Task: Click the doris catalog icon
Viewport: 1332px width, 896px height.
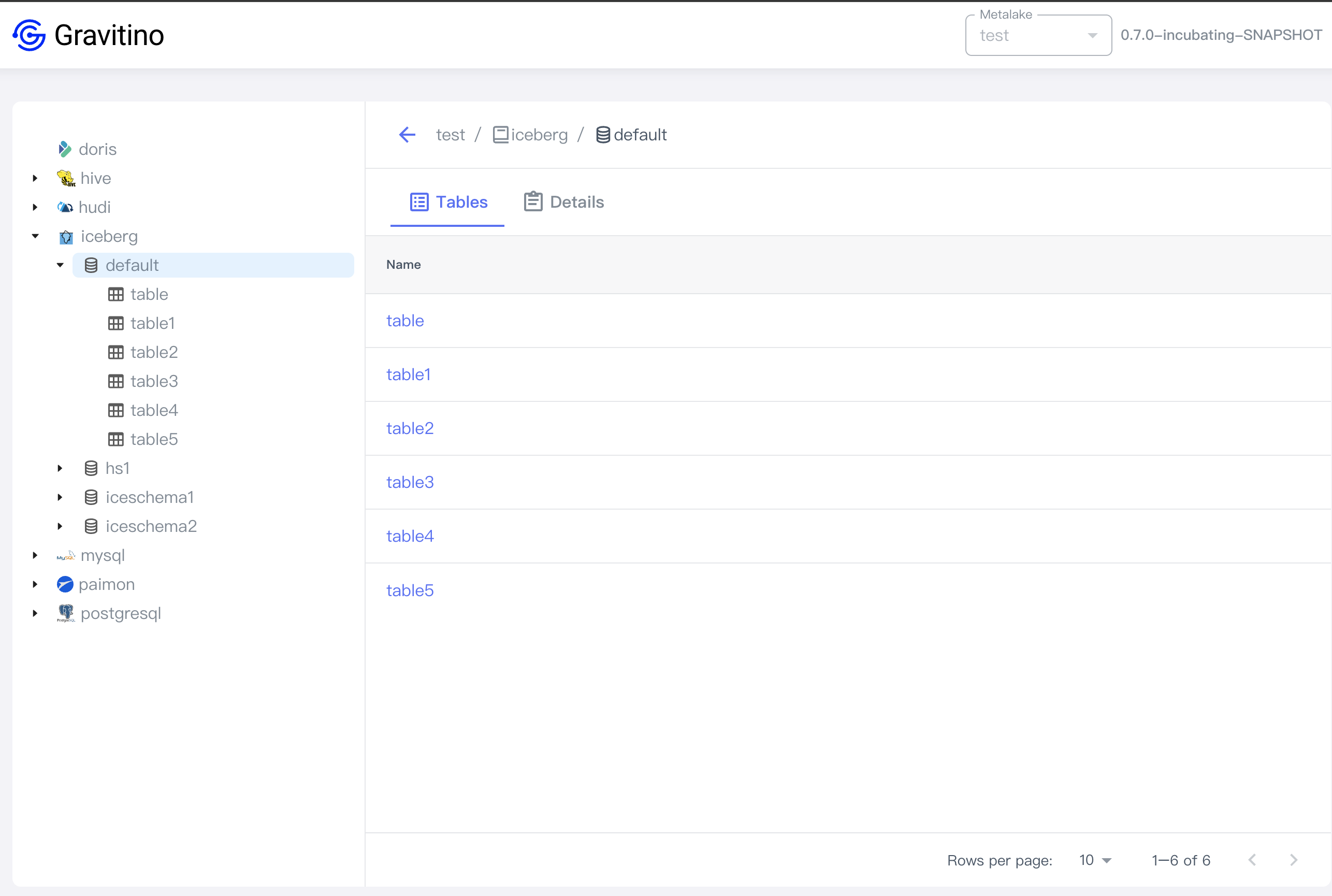Action: coord(65,149)
